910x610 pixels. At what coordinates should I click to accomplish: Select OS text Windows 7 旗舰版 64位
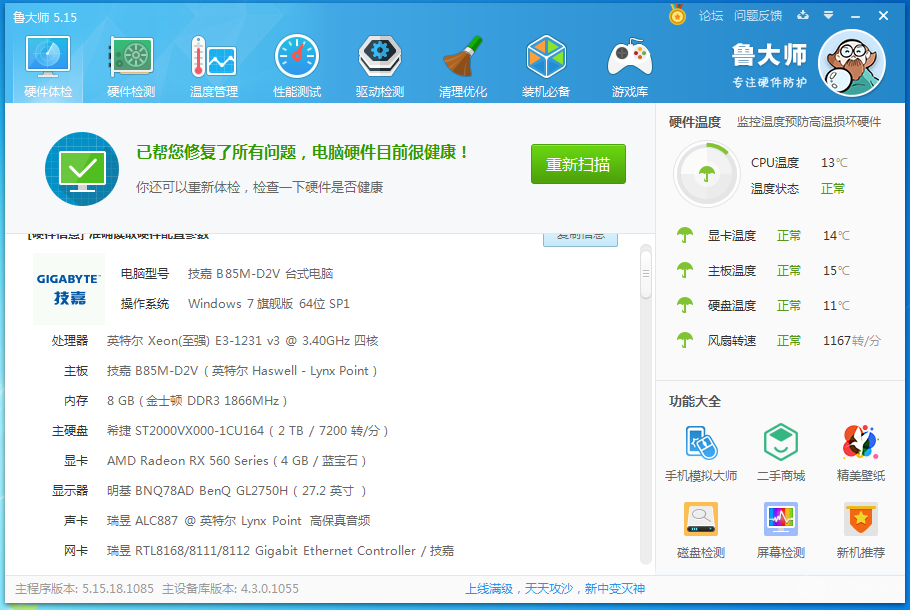[x=269, y=304]
